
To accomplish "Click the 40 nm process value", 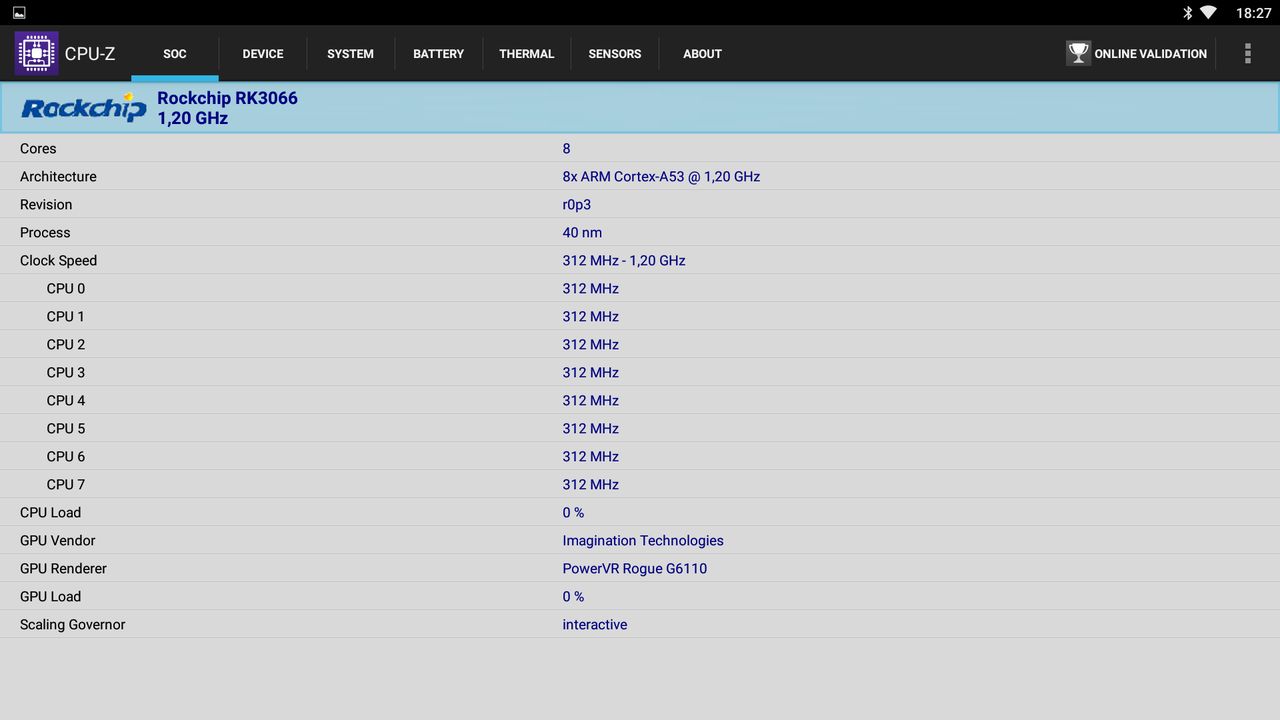I will pyautogui.click(x=582, y=232).
